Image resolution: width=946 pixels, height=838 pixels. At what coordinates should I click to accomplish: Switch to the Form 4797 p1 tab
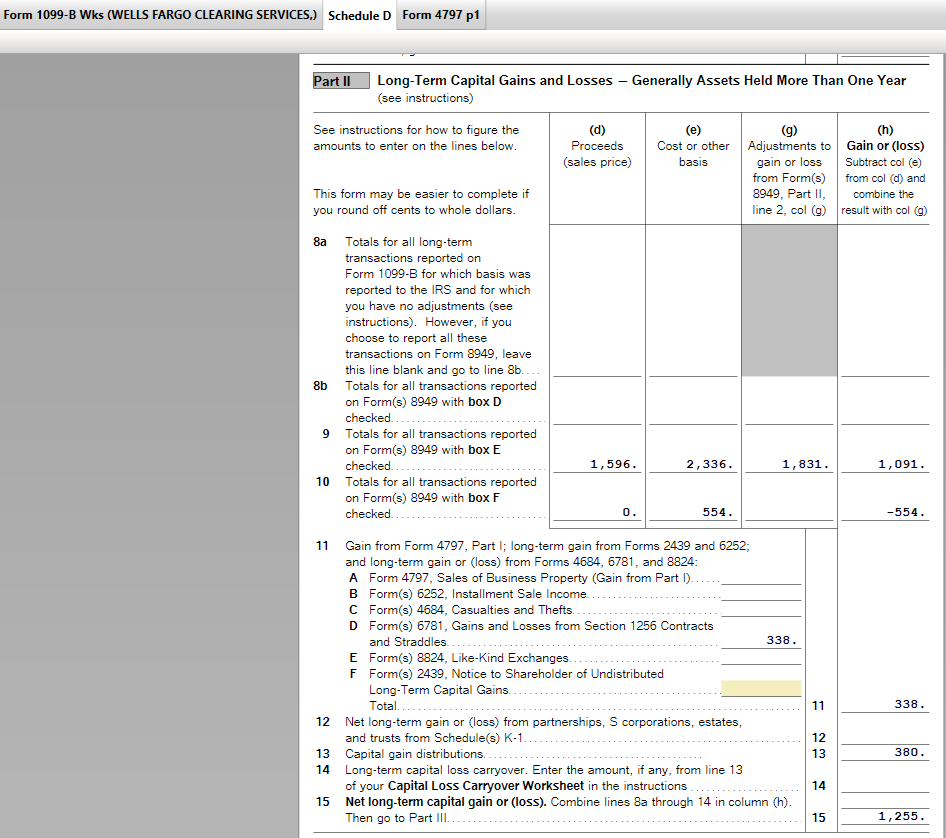pyautogui.click(x=441, y=14)
